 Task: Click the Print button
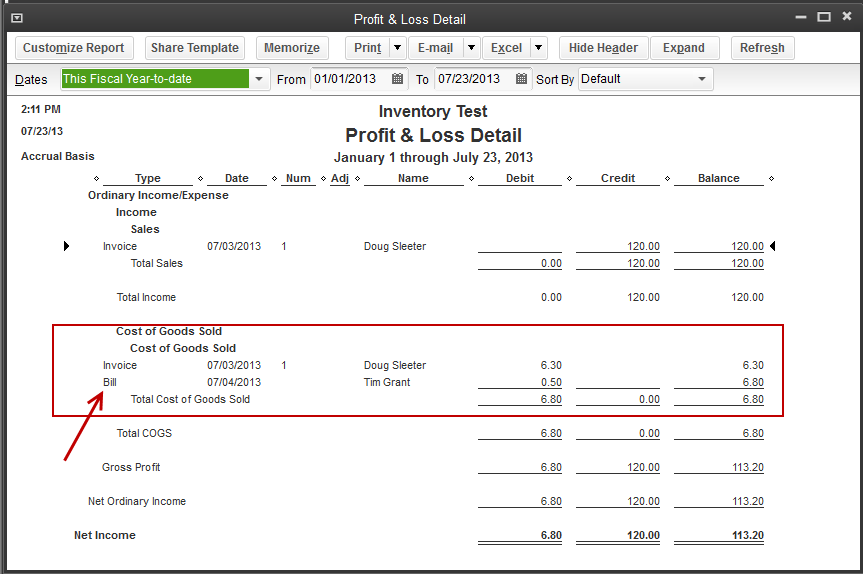(368, 48)
